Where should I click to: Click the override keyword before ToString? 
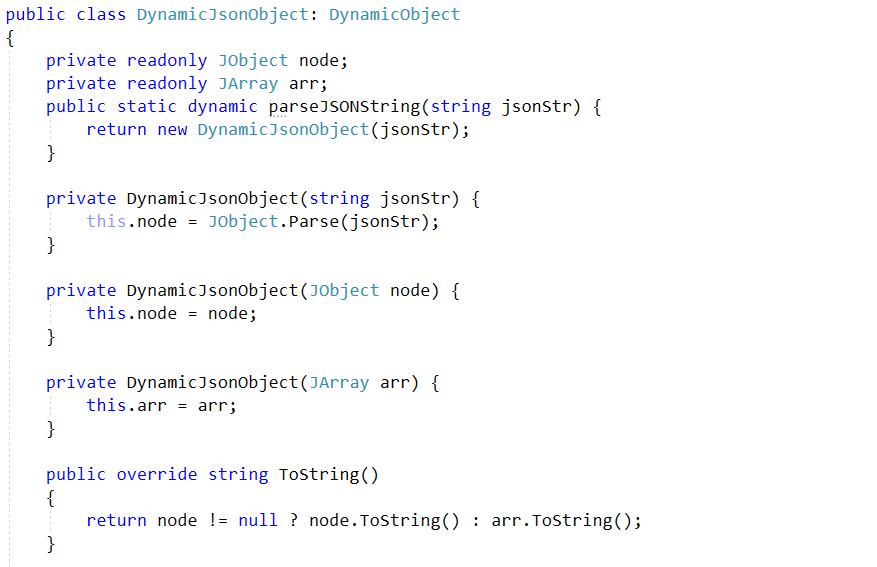[157, 474]
